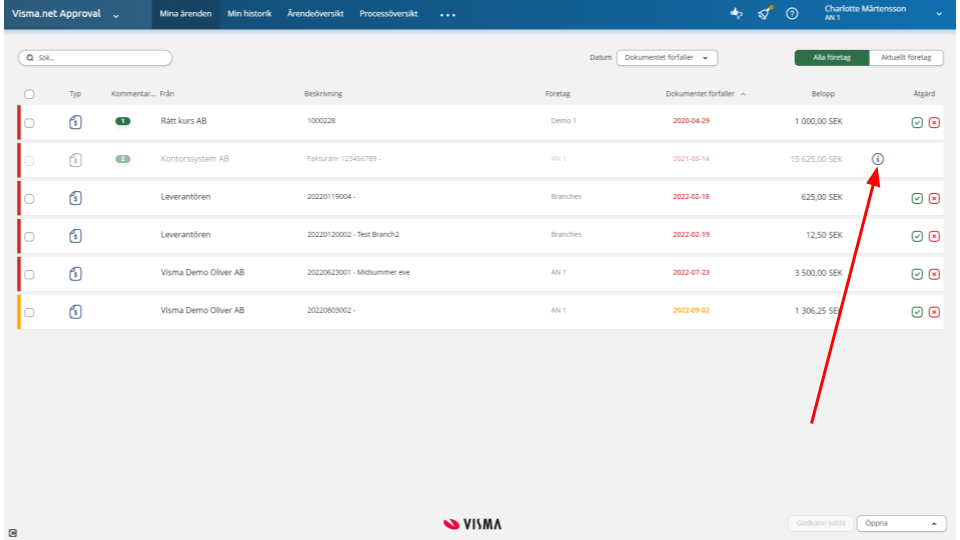This screenshot has height=540, width=960.
Task: Sort by Dokumentet förfaller column arrow
Action: 743,94
